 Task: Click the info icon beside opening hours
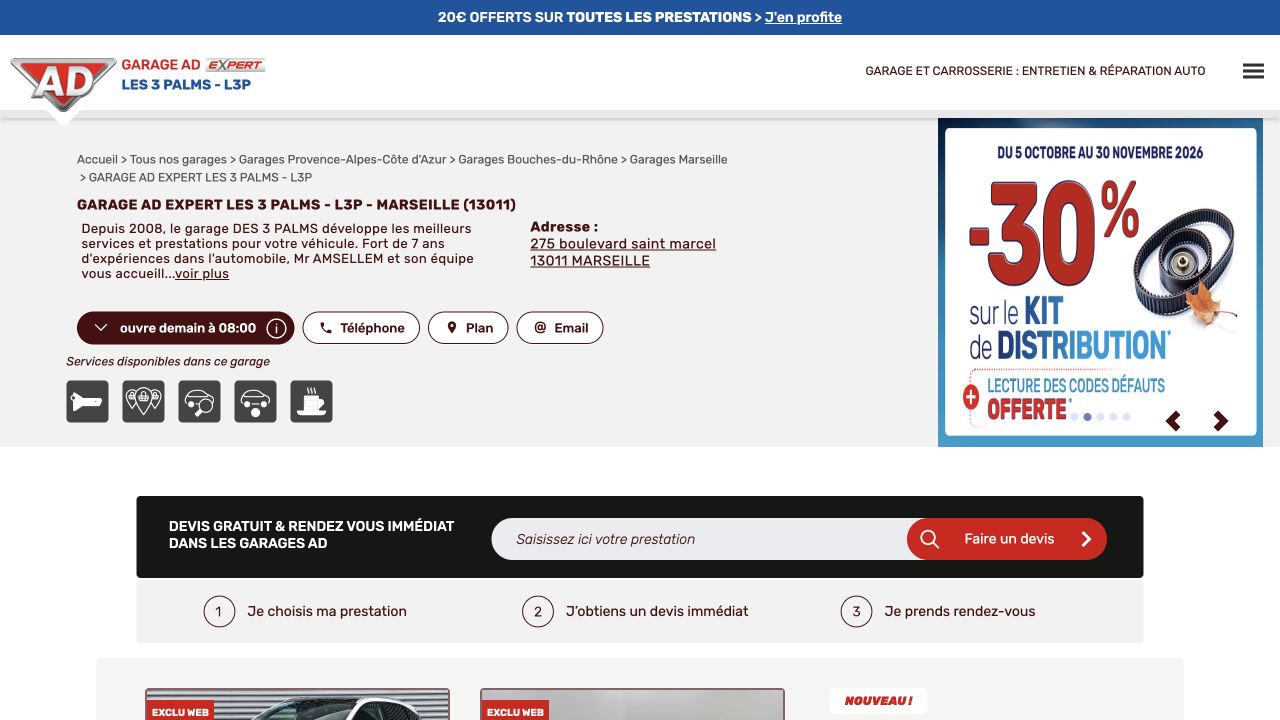(276, 328)
